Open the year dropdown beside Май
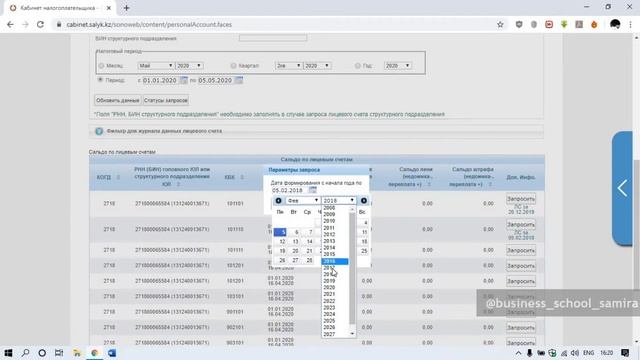 tap(189, 66)
